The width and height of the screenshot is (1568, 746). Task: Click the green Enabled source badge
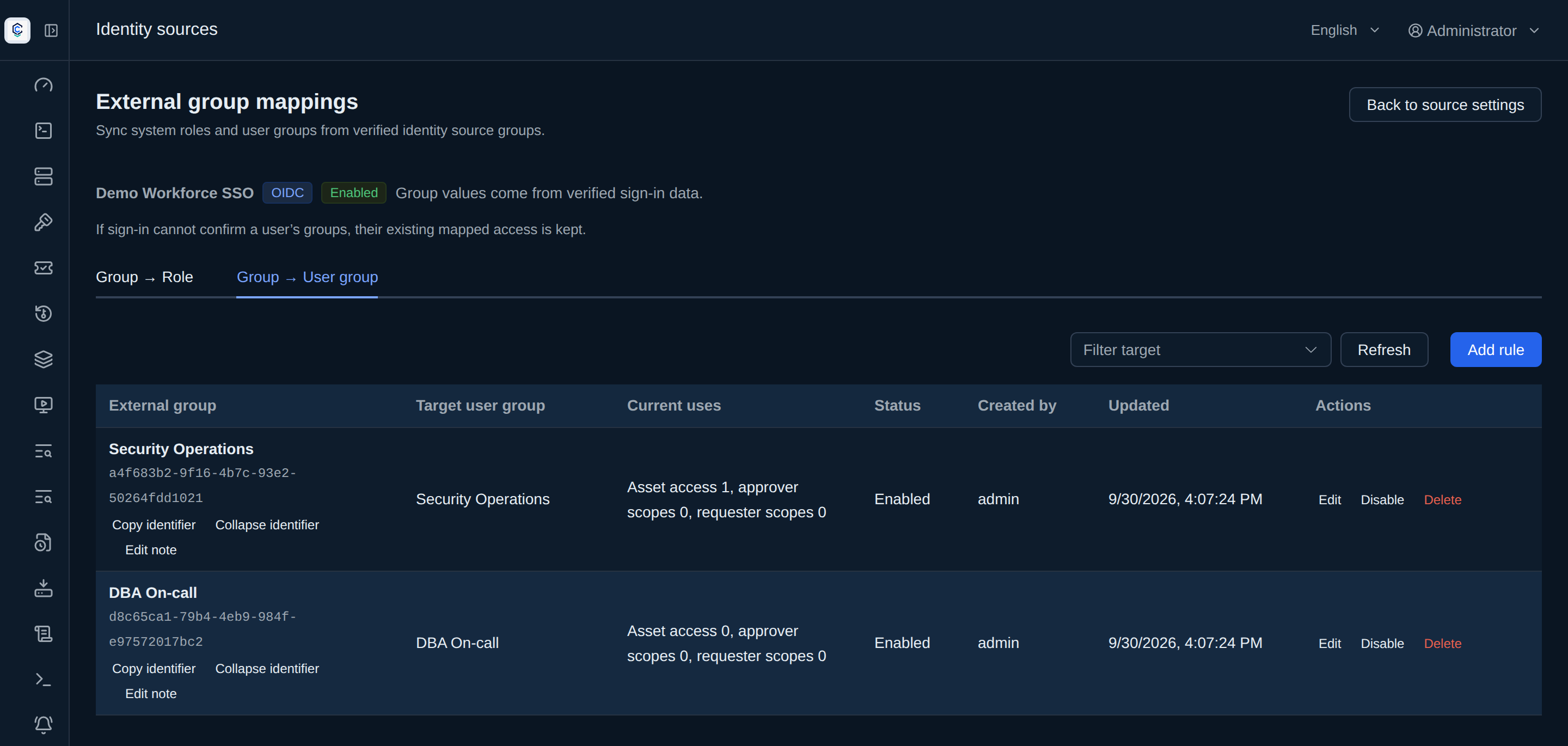pos(354,193)
